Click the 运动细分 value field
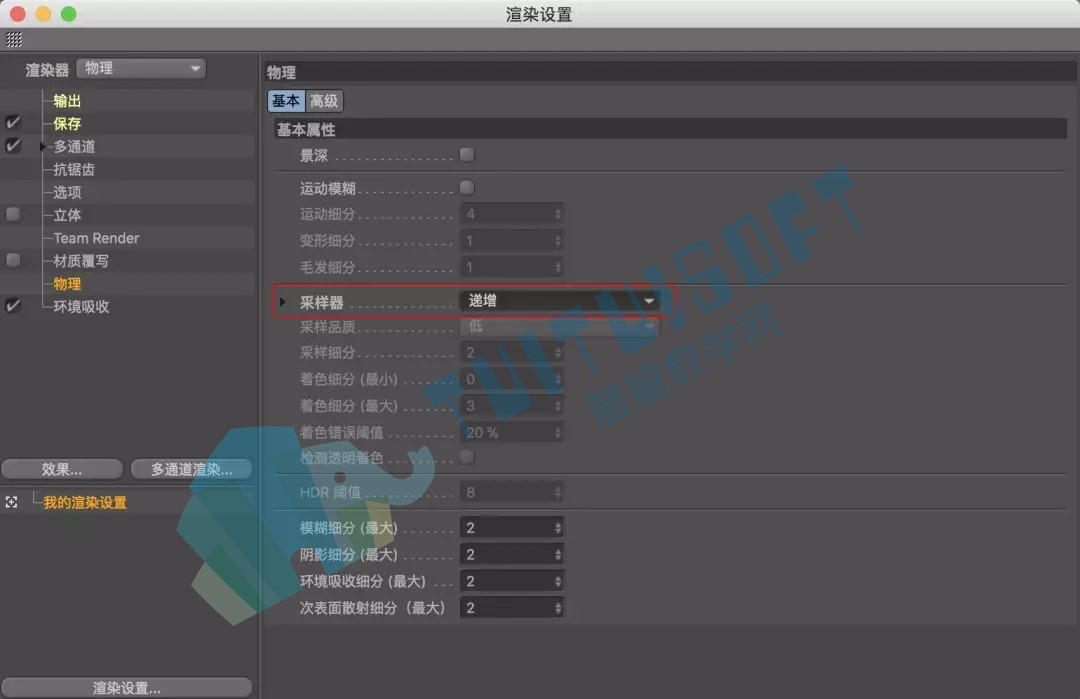 (512, 214)
